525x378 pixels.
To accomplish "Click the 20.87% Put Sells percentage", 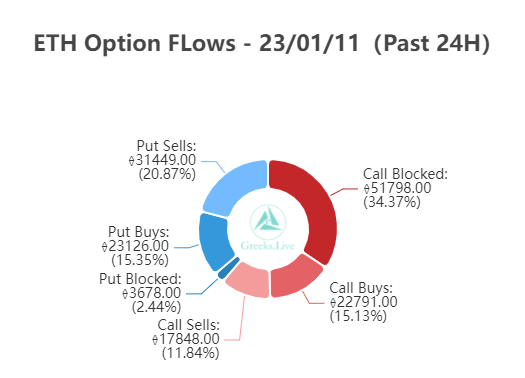I will [167, 174].
